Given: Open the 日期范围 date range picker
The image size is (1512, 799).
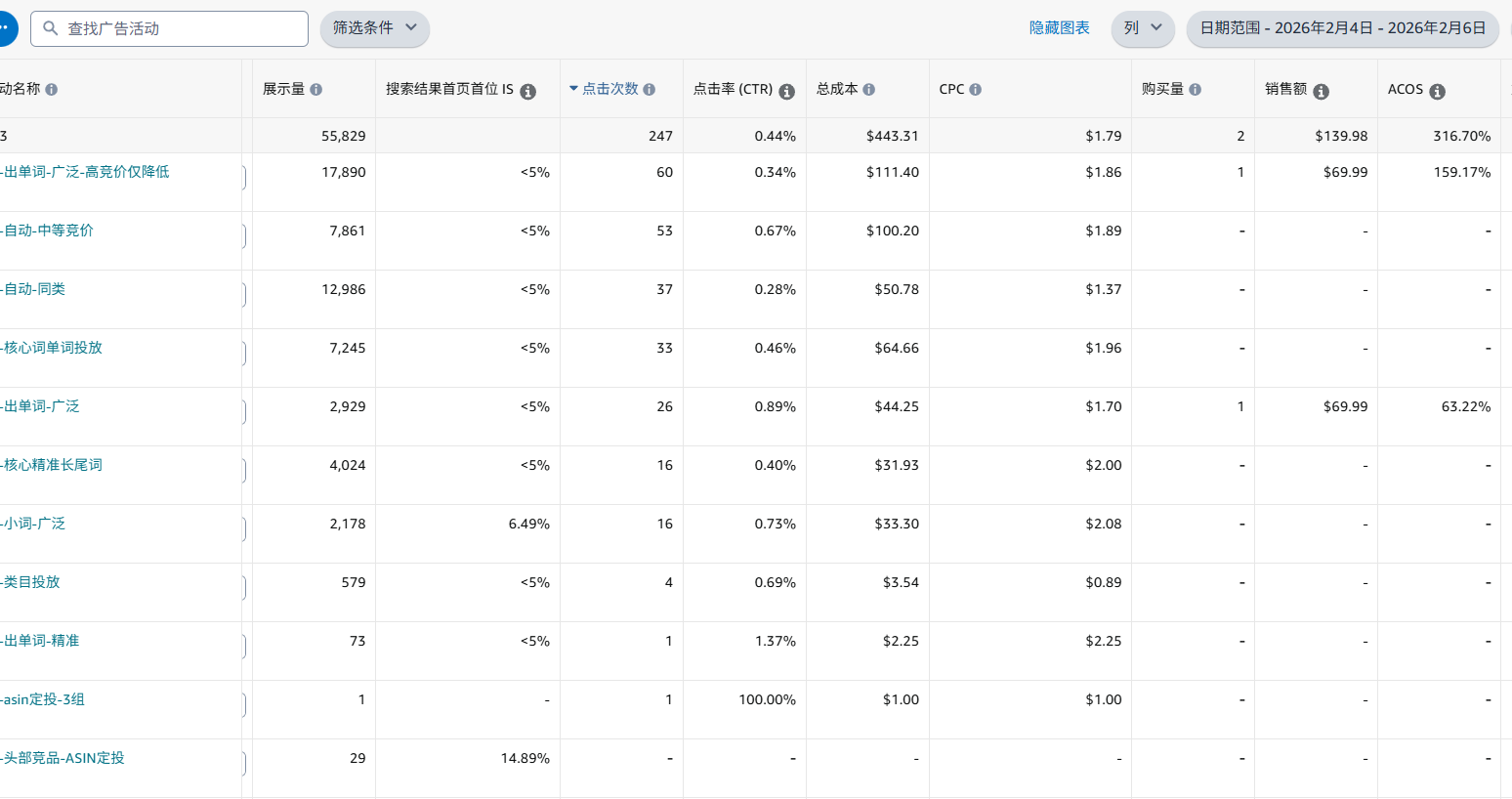Looking at the screenshot, I should (1342, 28).
